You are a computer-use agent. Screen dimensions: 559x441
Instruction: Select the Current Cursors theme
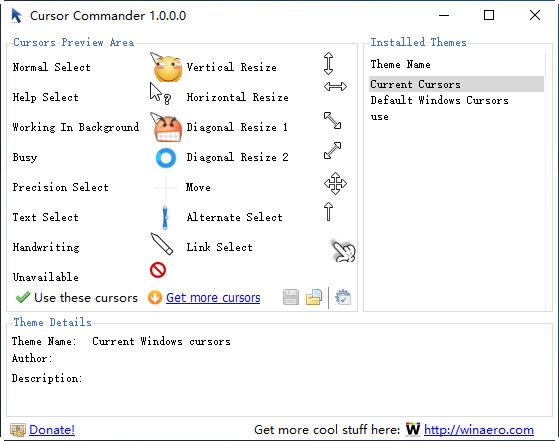point(456,84)
